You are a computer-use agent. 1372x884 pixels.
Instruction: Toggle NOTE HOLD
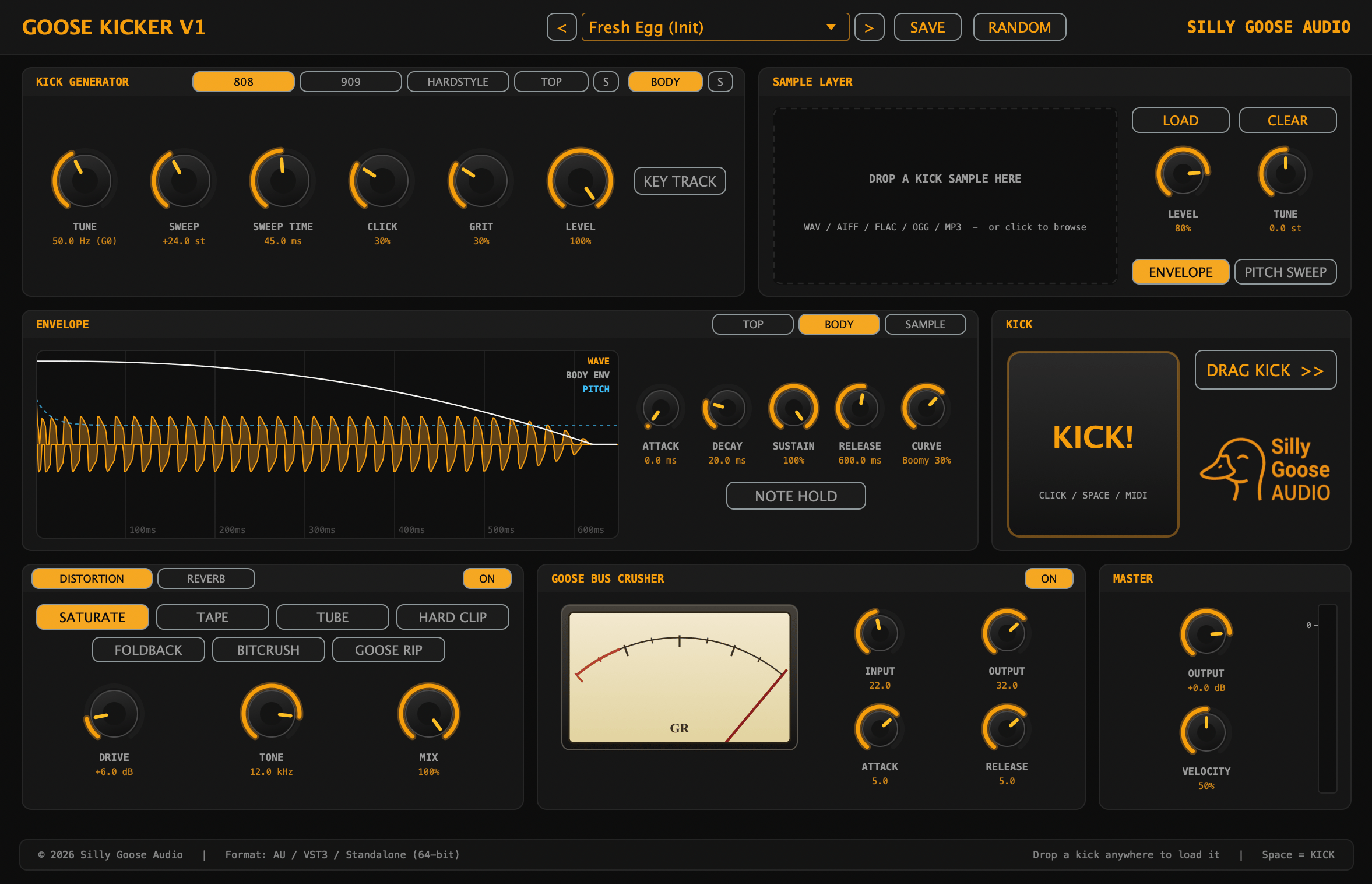click(x=796, y=496)
